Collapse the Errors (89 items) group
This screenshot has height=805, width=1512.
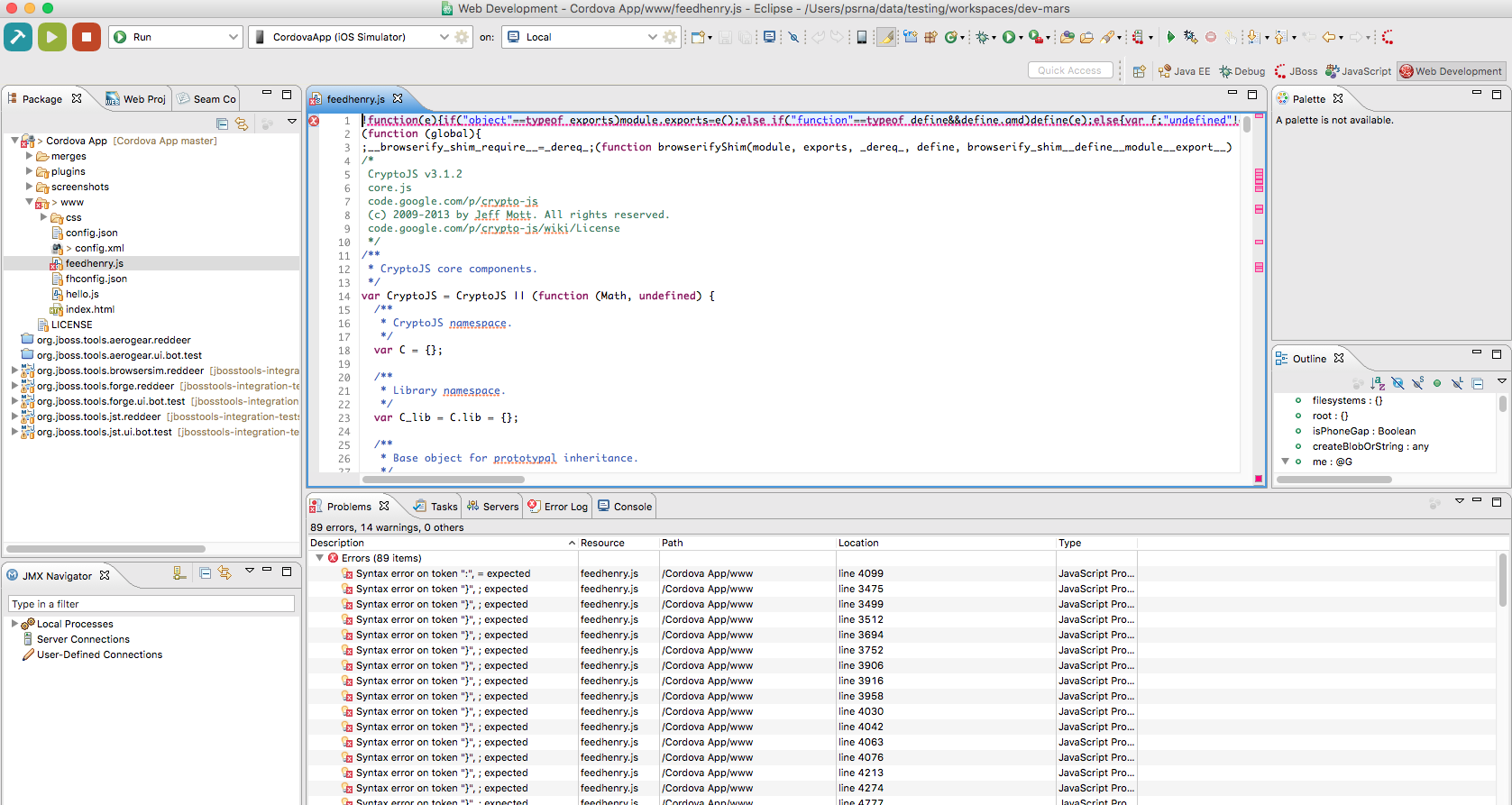[319, 558]
